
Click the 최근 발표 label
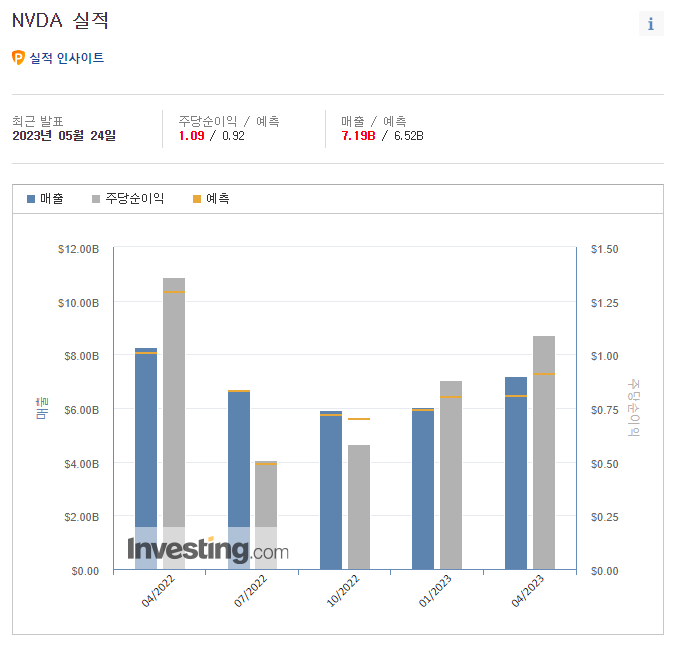pos(38,121)
